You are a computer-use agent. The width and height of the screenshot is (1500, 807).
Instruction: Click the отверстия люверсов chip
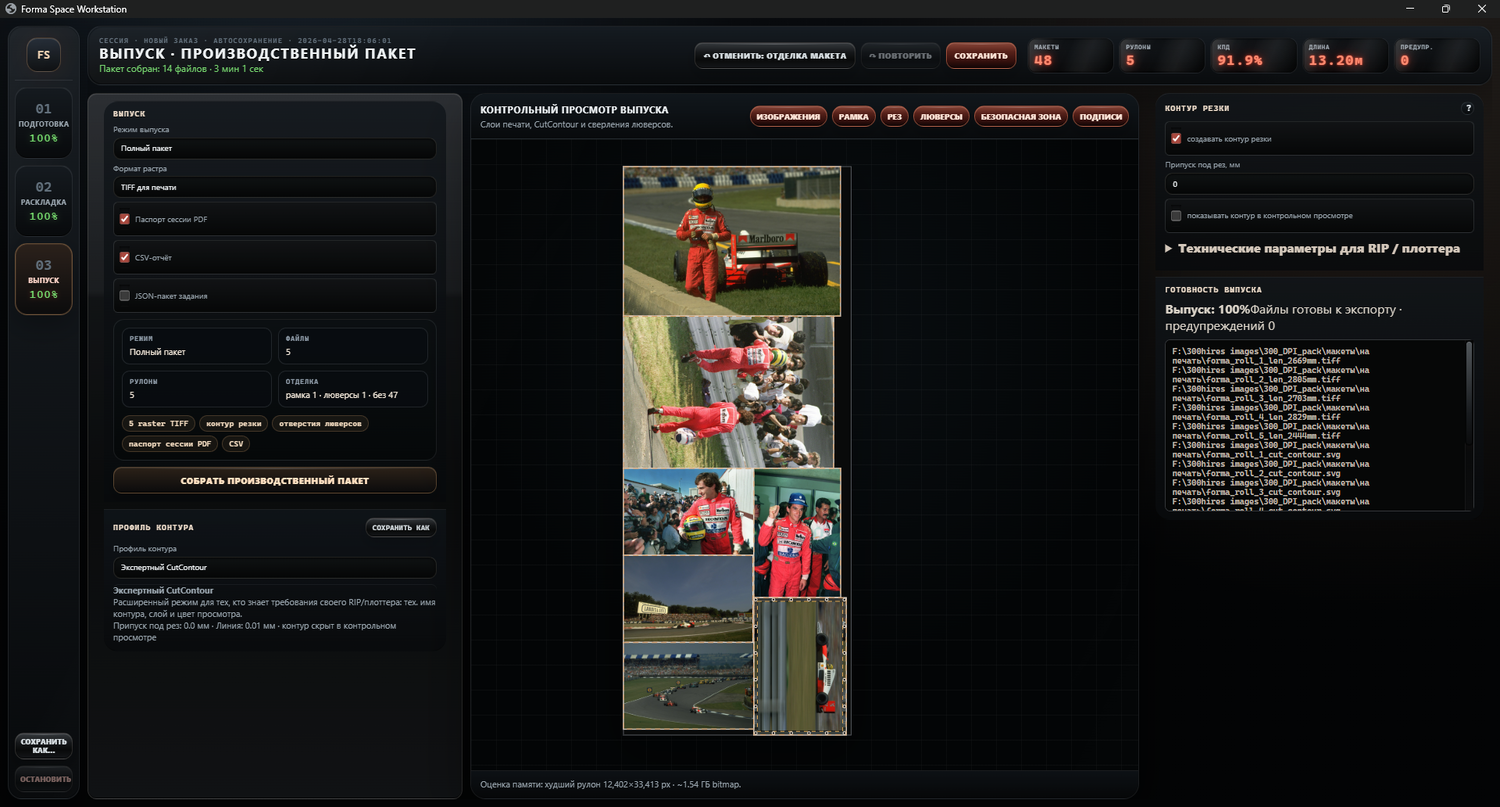click(x=322, y=424)
